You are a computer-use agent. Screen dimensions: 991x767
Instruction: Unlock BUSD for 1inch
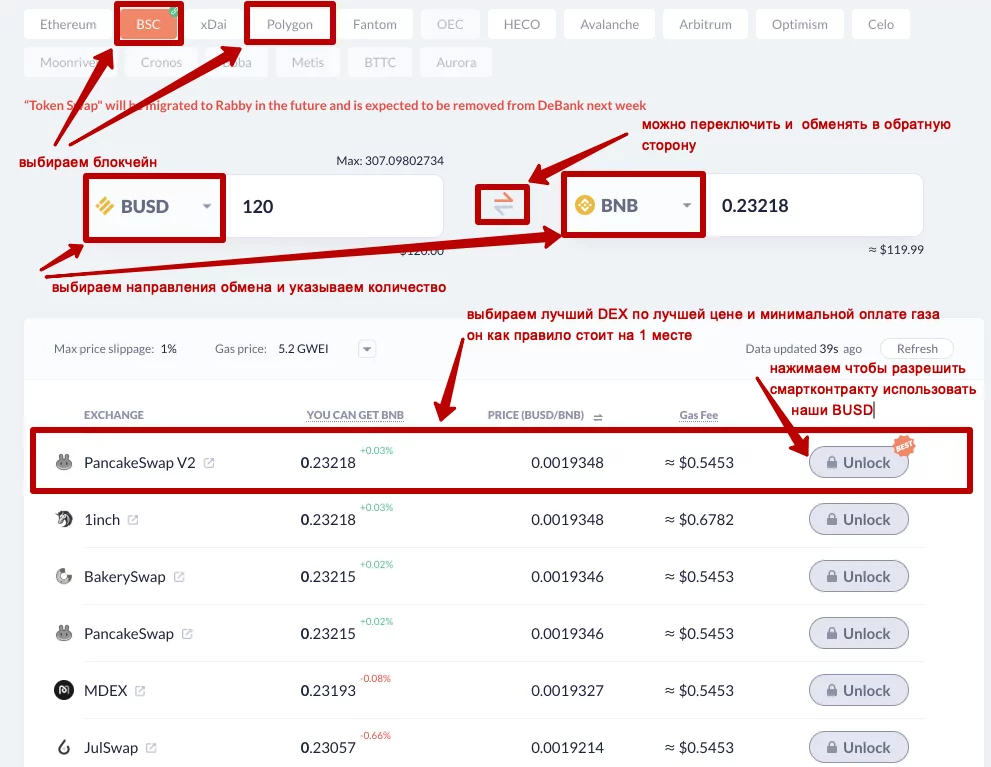point(859,519)
